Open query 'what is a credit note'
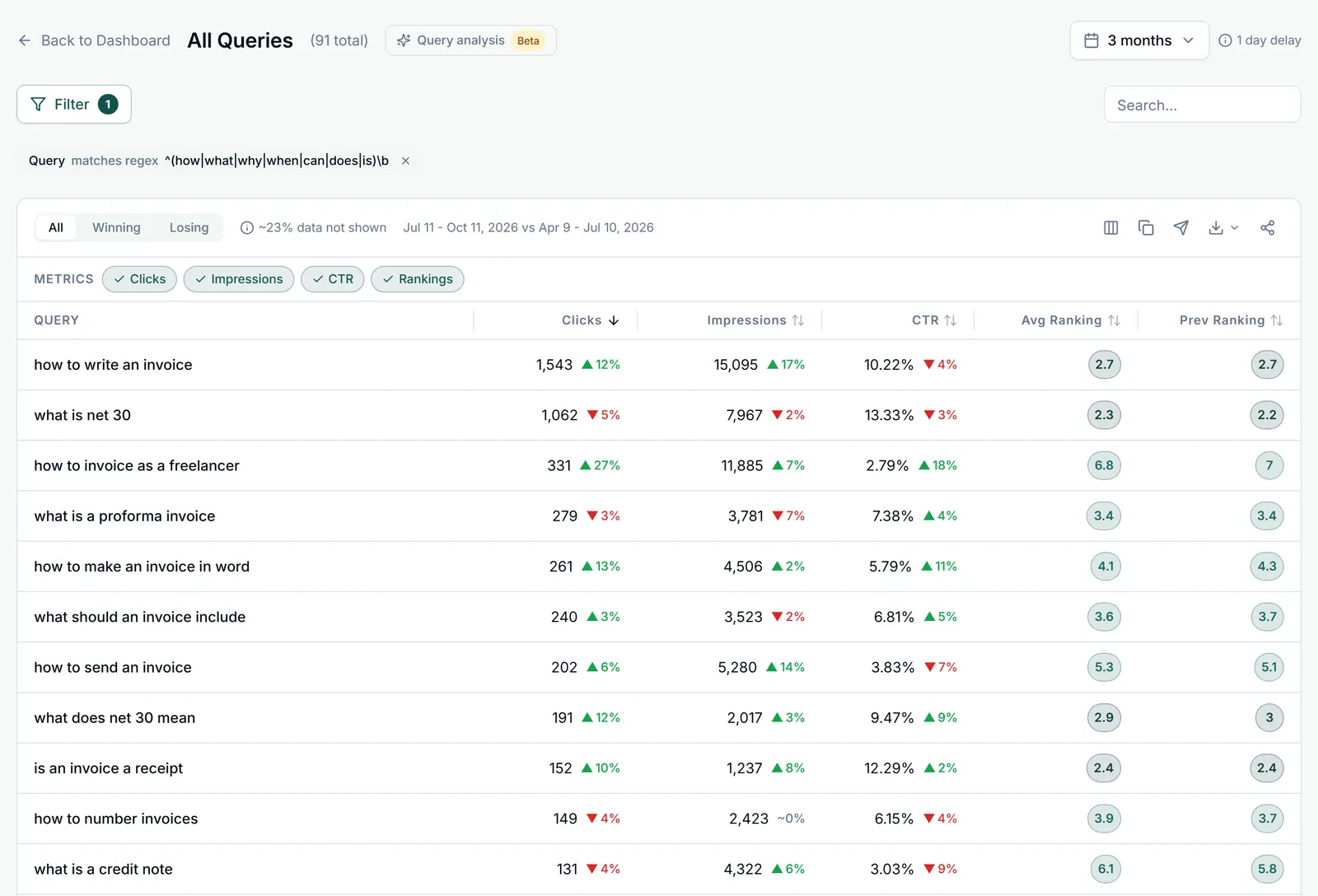Screen dimensions: 1318x896 [x=103, y=869]
